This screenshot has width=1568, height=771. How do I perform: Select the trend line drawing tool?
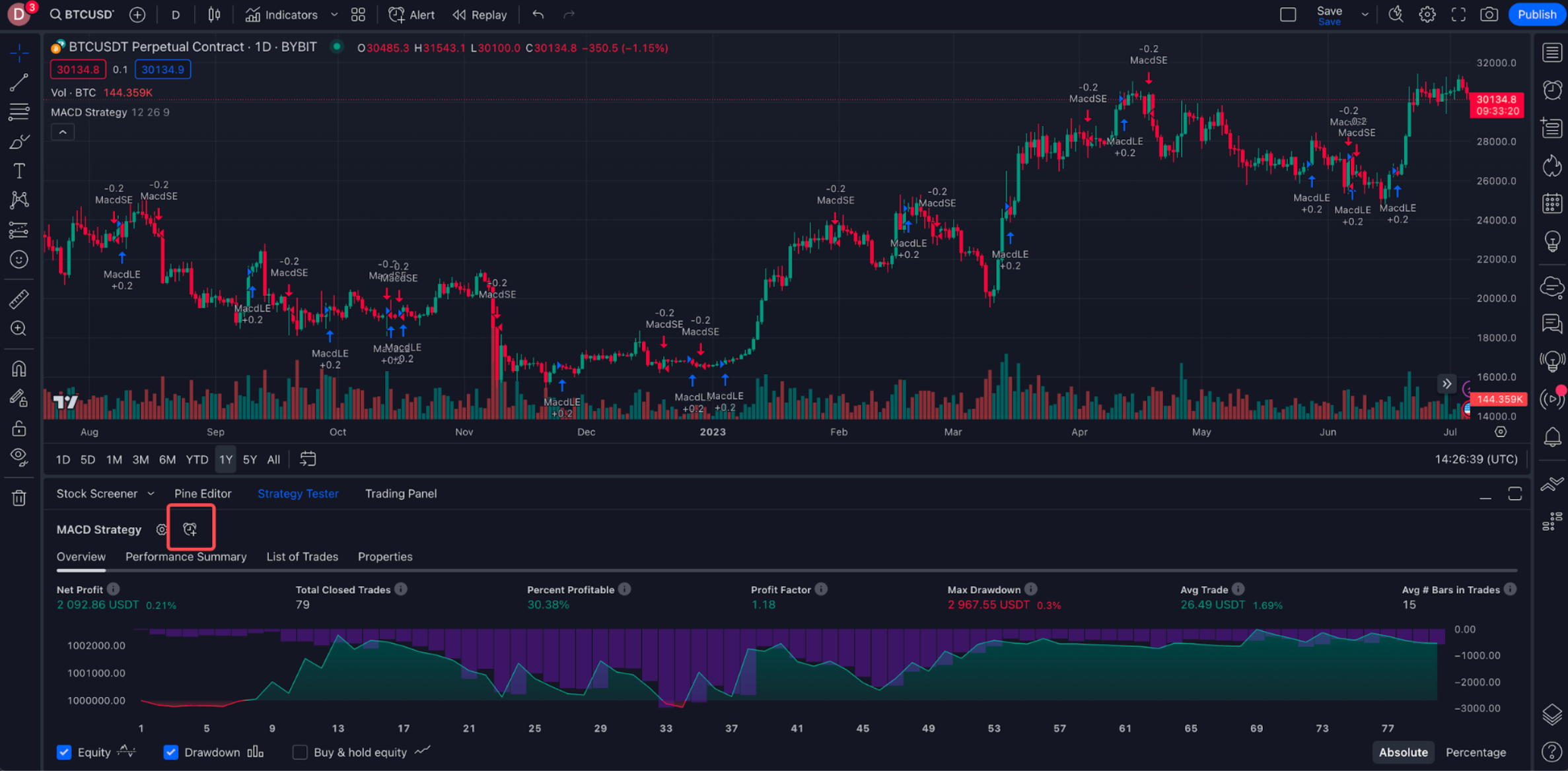tap(18, 82)
